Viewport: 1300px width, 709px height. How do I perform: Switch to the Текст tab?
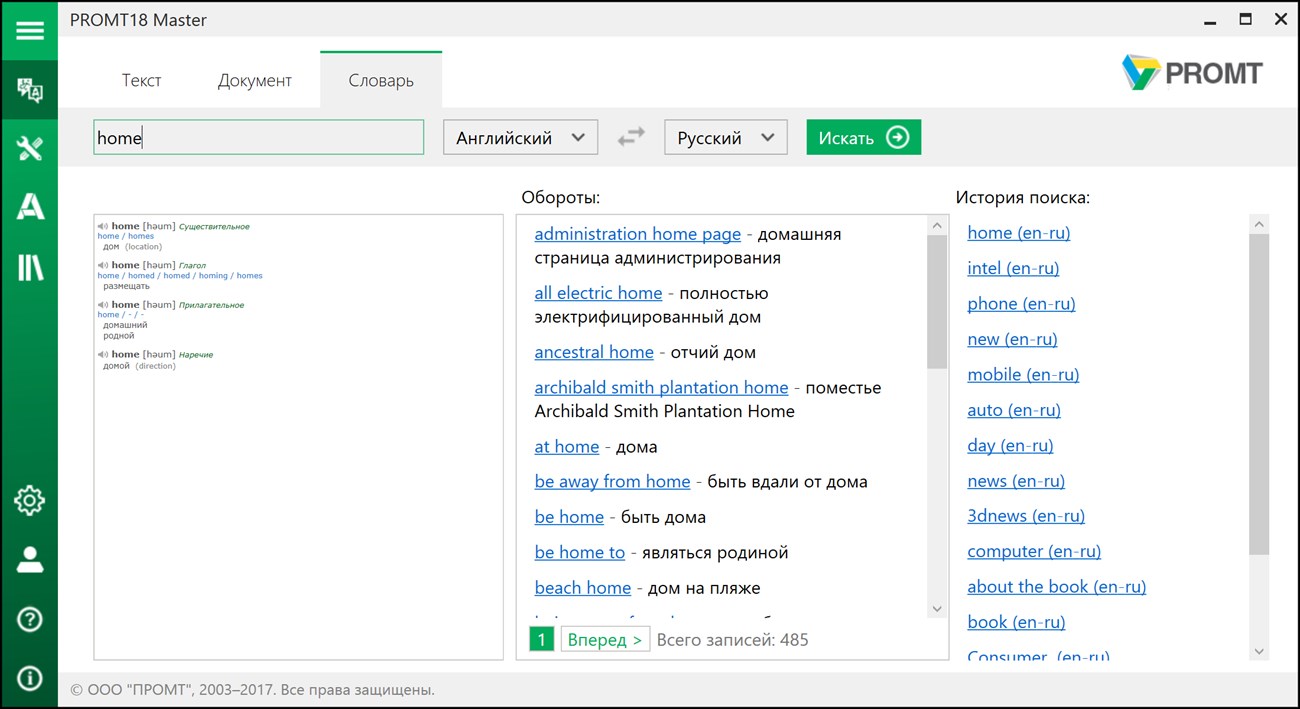(142, 80)
